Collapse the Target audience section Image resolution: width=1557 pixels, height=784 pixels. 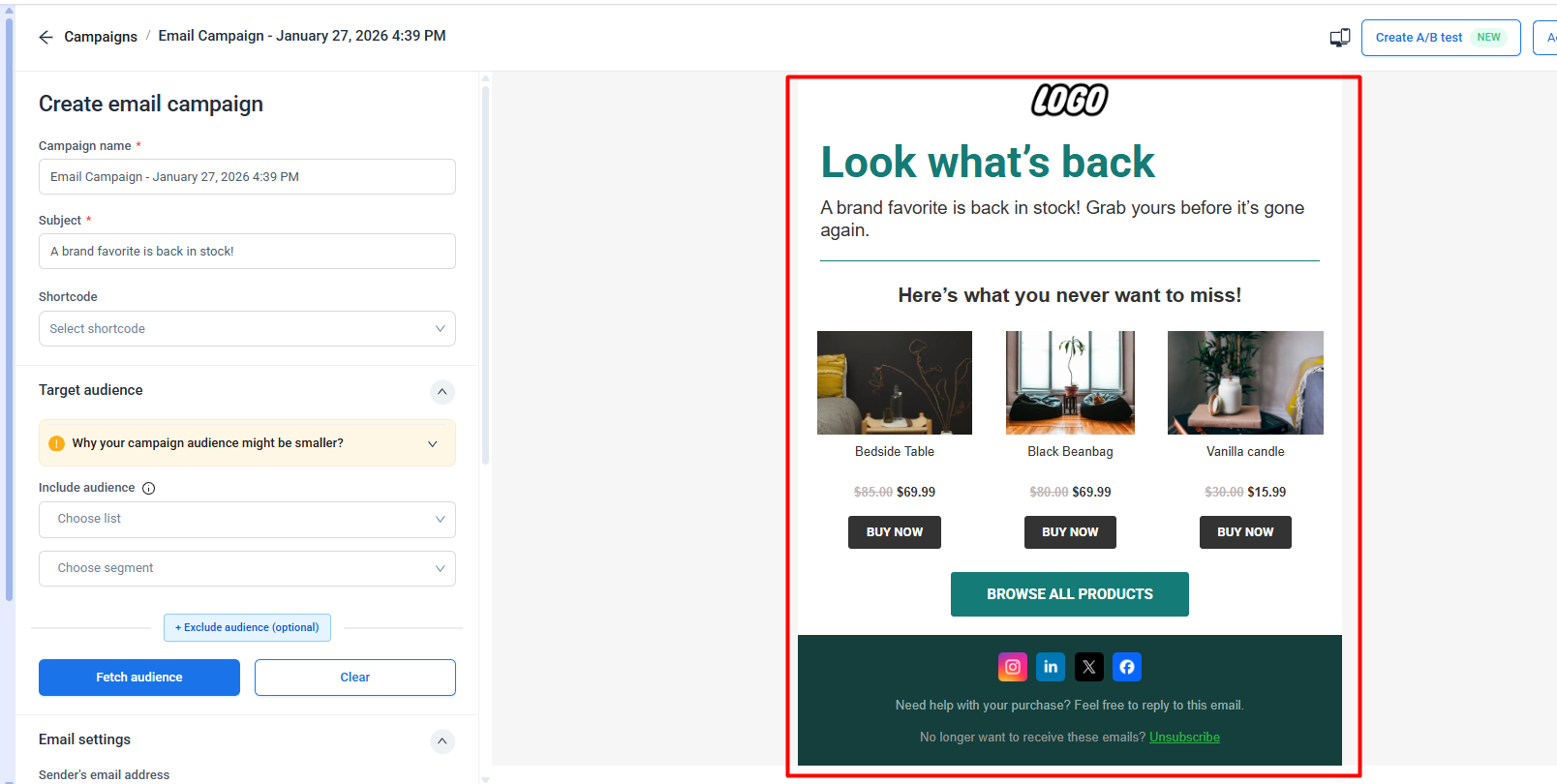pos(443,392)
